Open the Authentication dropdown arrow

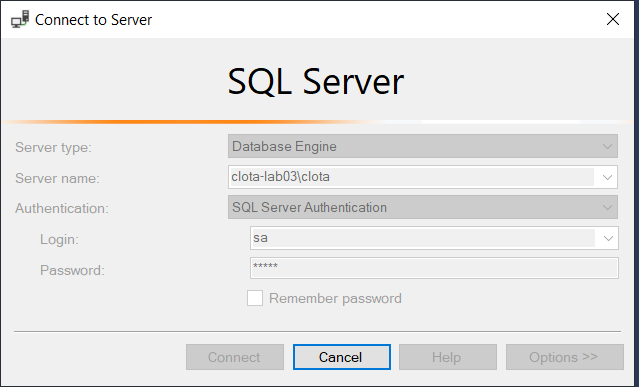[607, 207]
